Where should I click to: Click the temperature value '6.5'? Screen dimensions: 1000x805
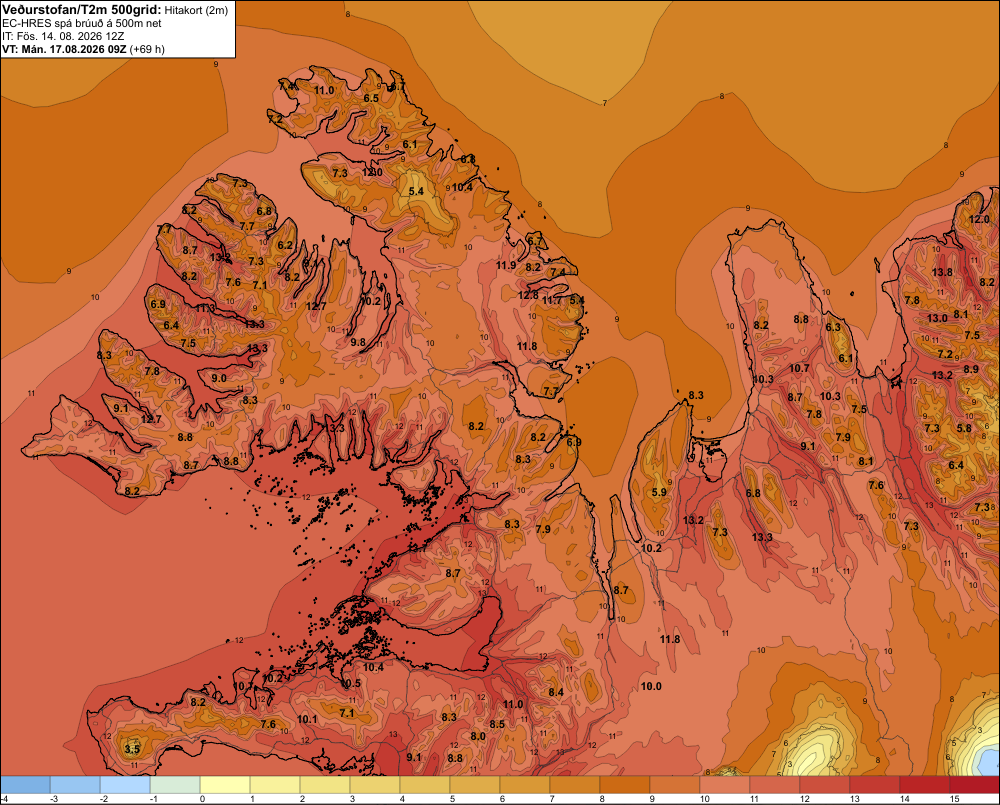pos(371,98)
